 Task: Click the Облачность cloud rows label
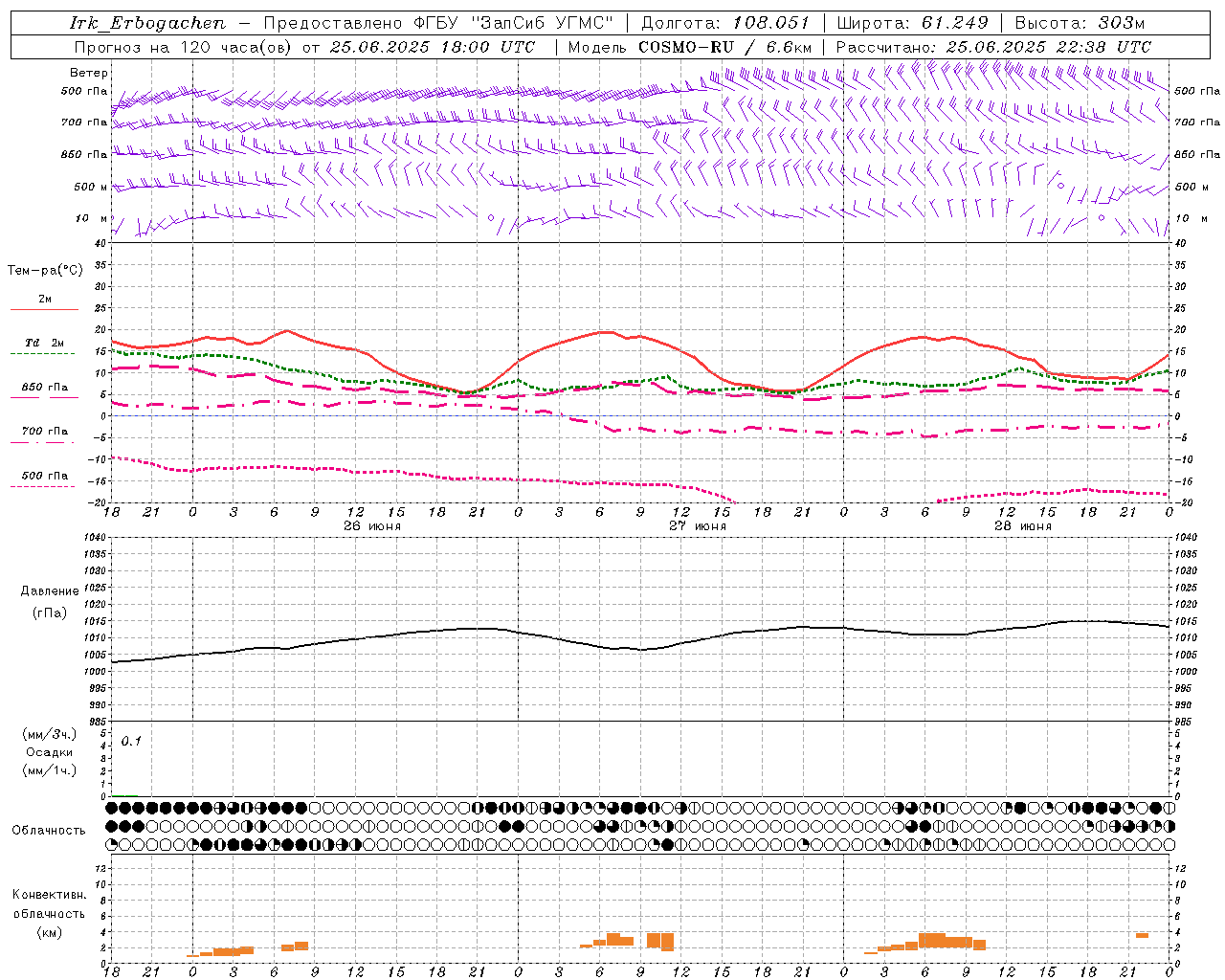(x=49, y=830)
